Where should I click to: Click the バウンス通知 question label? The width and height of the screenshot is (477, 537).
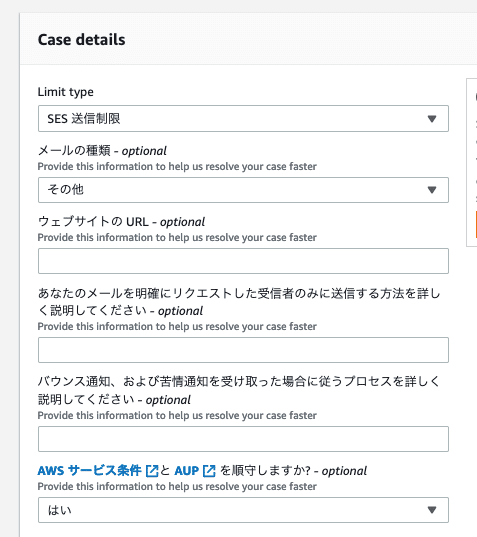coord(238,390)
